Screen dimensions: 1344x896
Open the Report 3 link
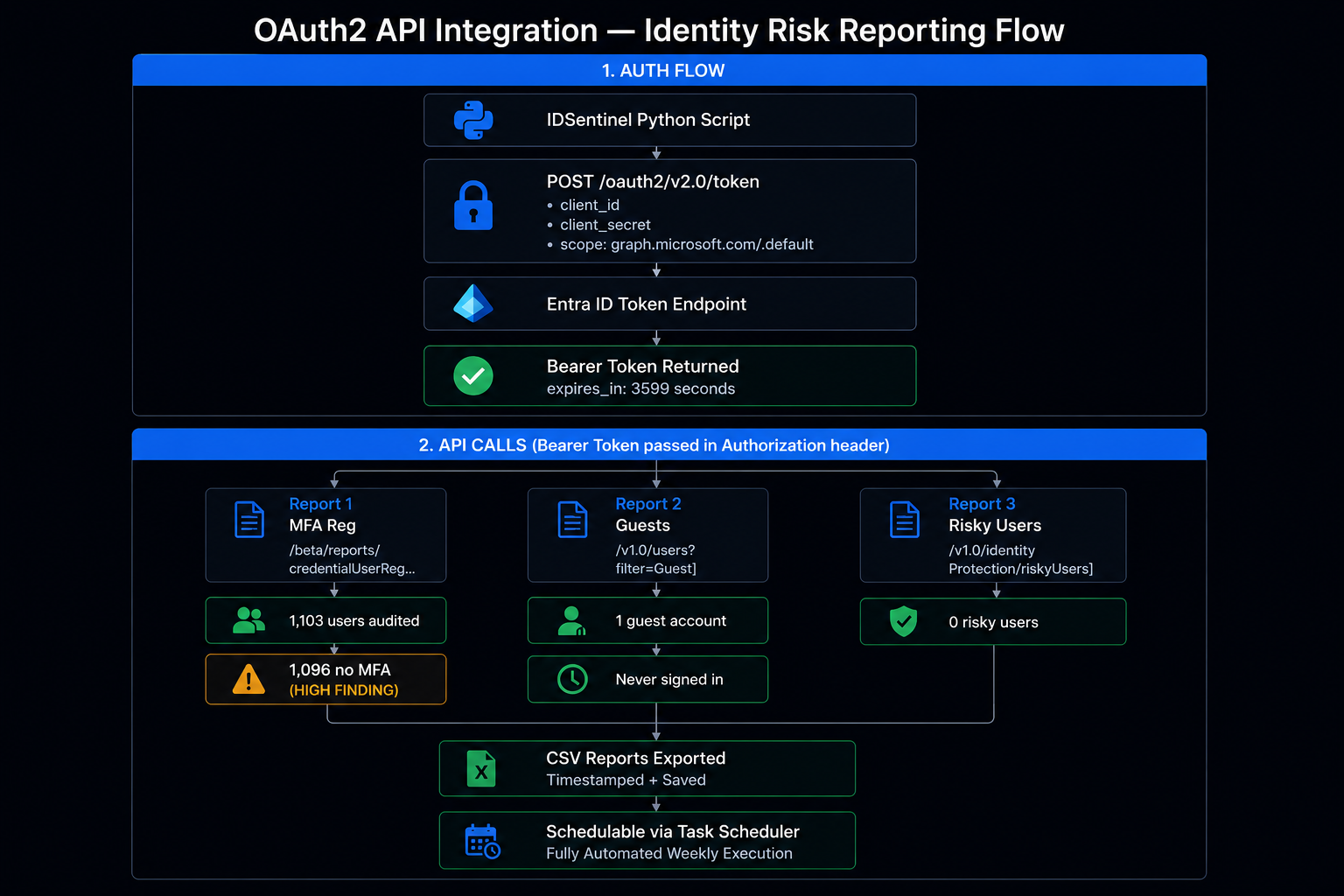pyautogui.click(x=983, y=504)
